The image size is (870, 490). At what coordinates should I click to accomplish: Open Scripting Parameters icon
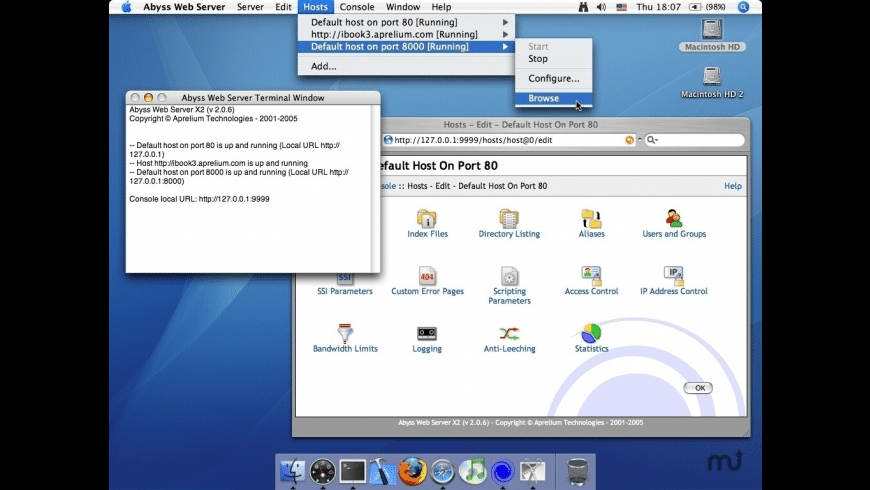pyautogui.click(x=509, y=276)
